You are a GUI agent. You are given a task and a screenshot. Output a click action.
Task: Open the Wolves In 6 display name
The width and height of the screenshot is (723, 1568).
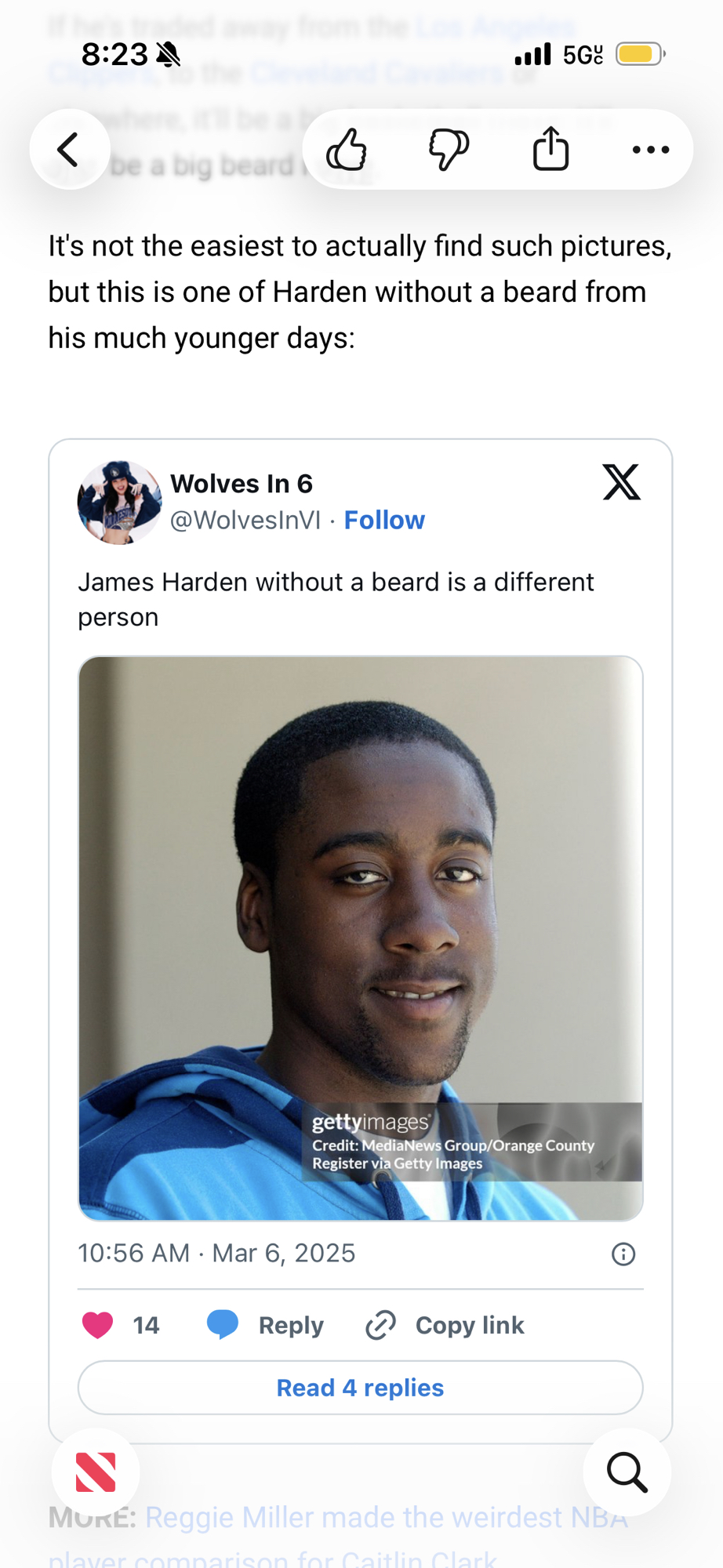click(242, 484)
